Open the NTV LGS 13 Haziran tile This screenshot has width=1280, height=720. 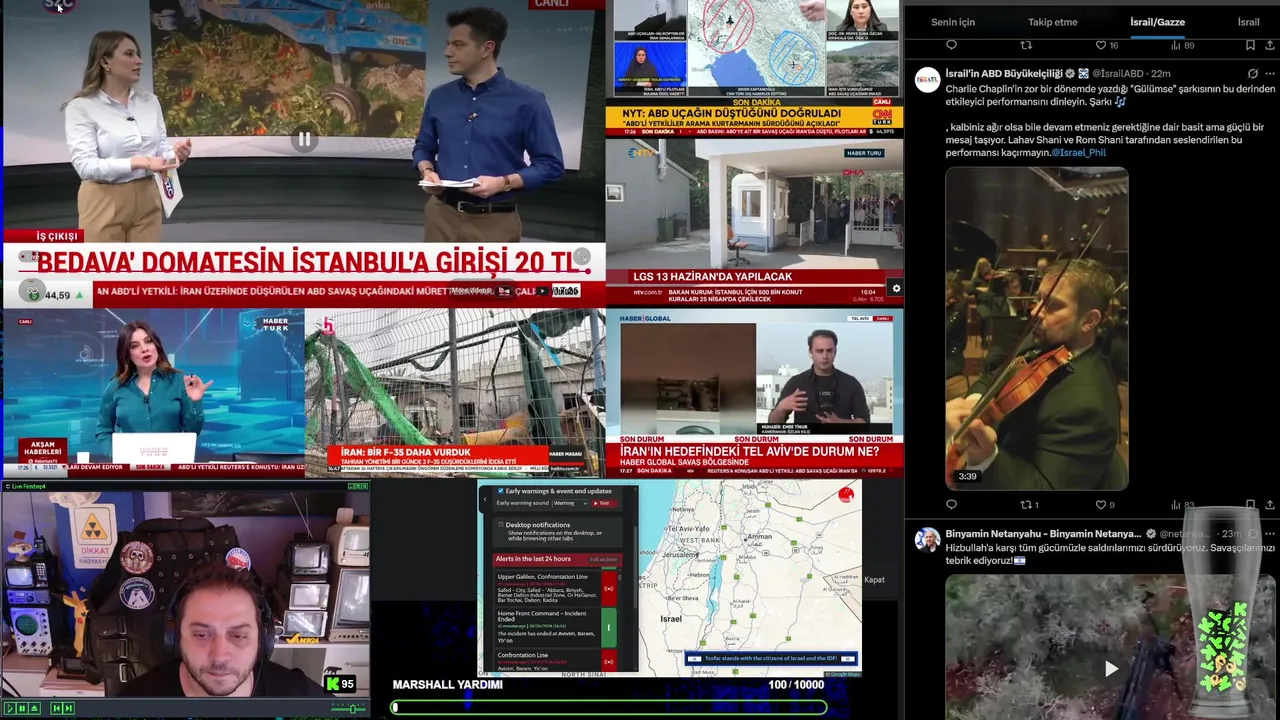tap(754, 221)
